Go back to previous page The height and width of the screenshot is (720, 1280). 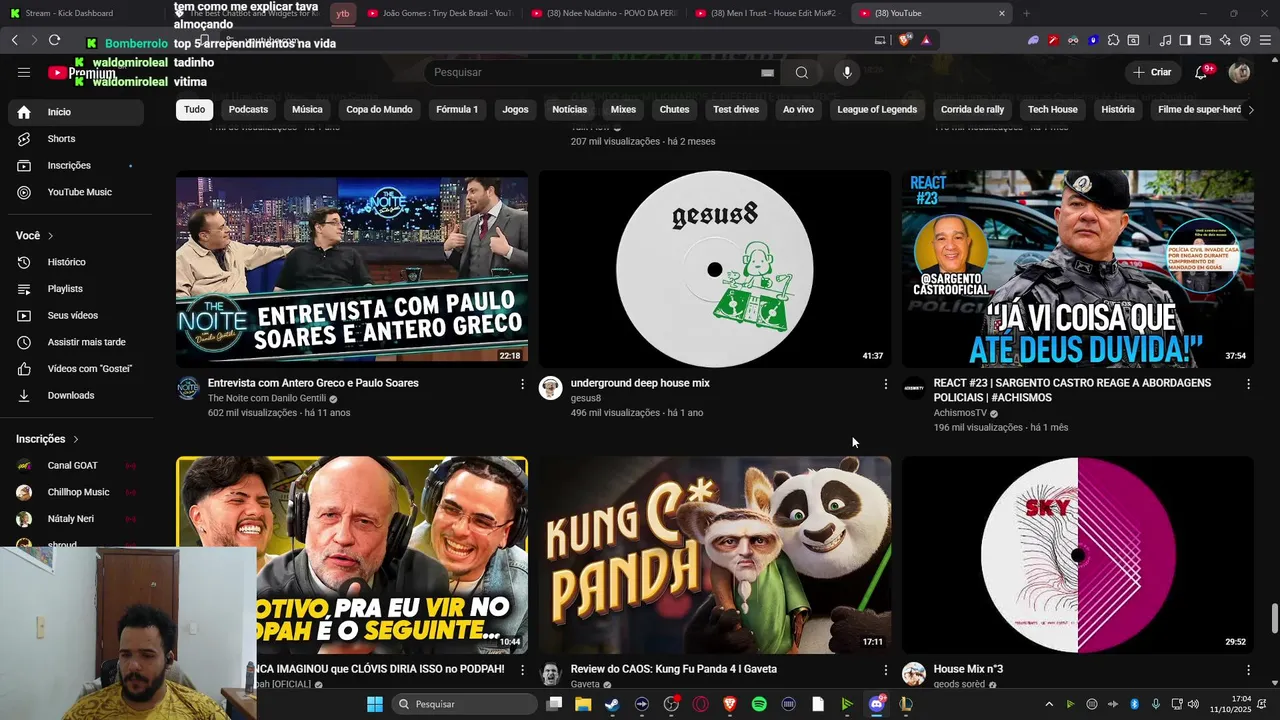[14, 40]
